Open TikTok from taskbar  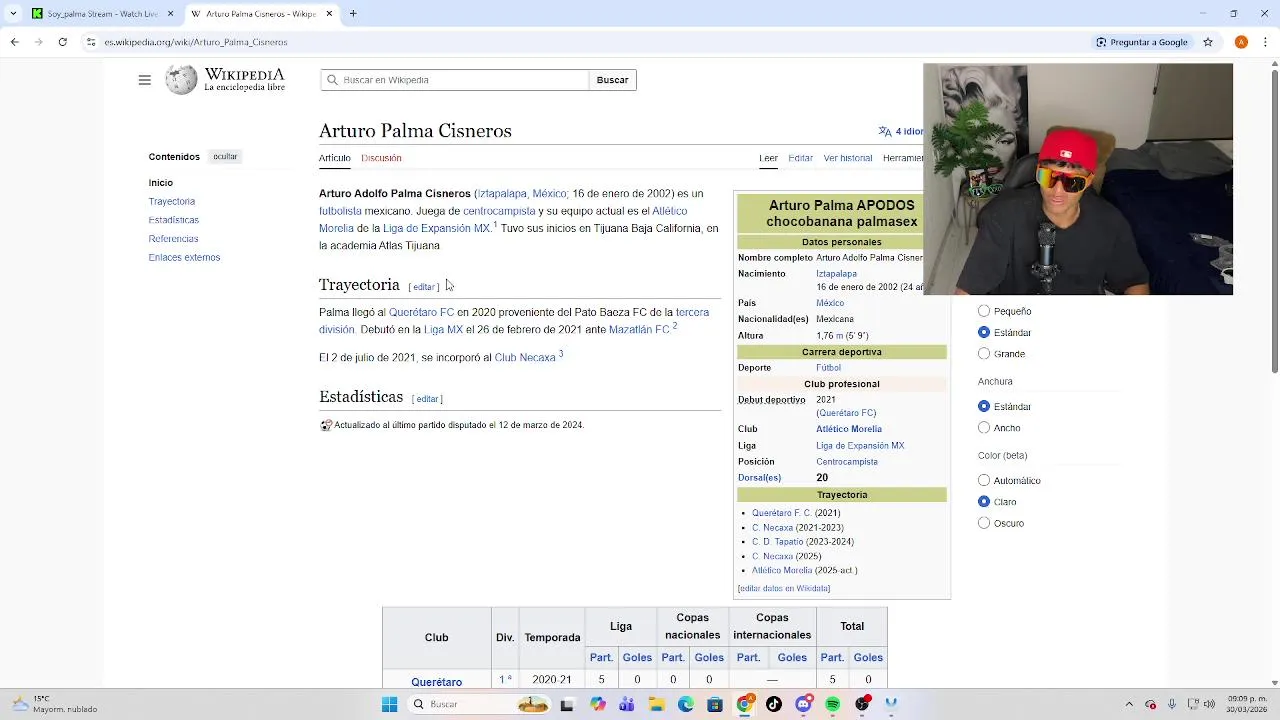click(x=773, y=704)
